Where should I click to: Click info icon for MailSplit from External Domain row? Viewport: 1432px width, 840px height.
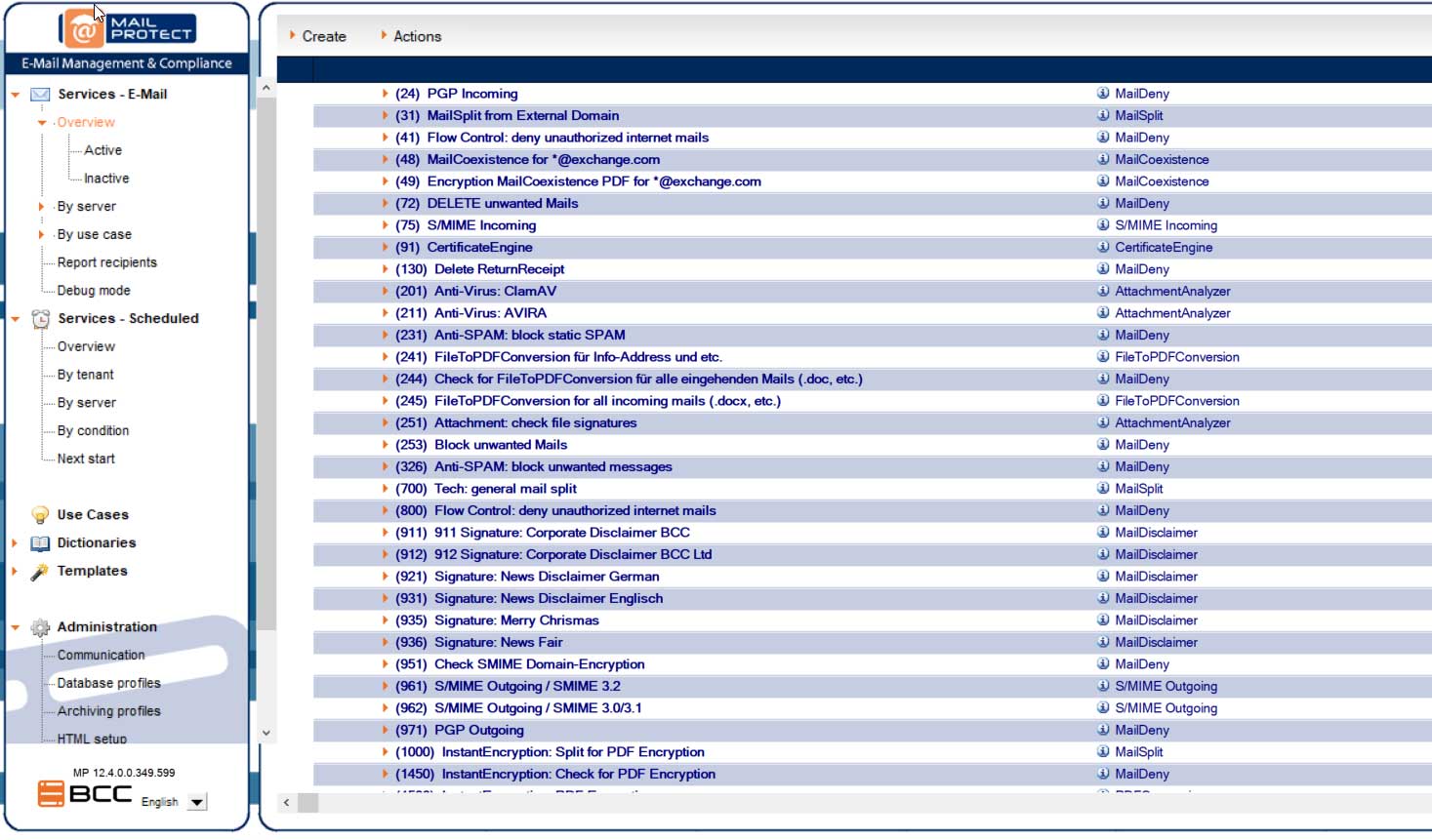coord(1103,115)
